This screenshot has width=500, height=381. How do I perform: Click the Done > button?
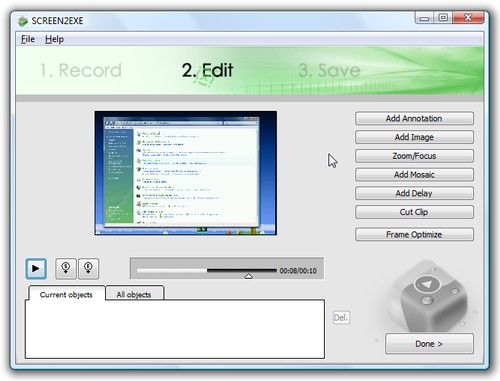pyautogui.click(x=429, y=344)
